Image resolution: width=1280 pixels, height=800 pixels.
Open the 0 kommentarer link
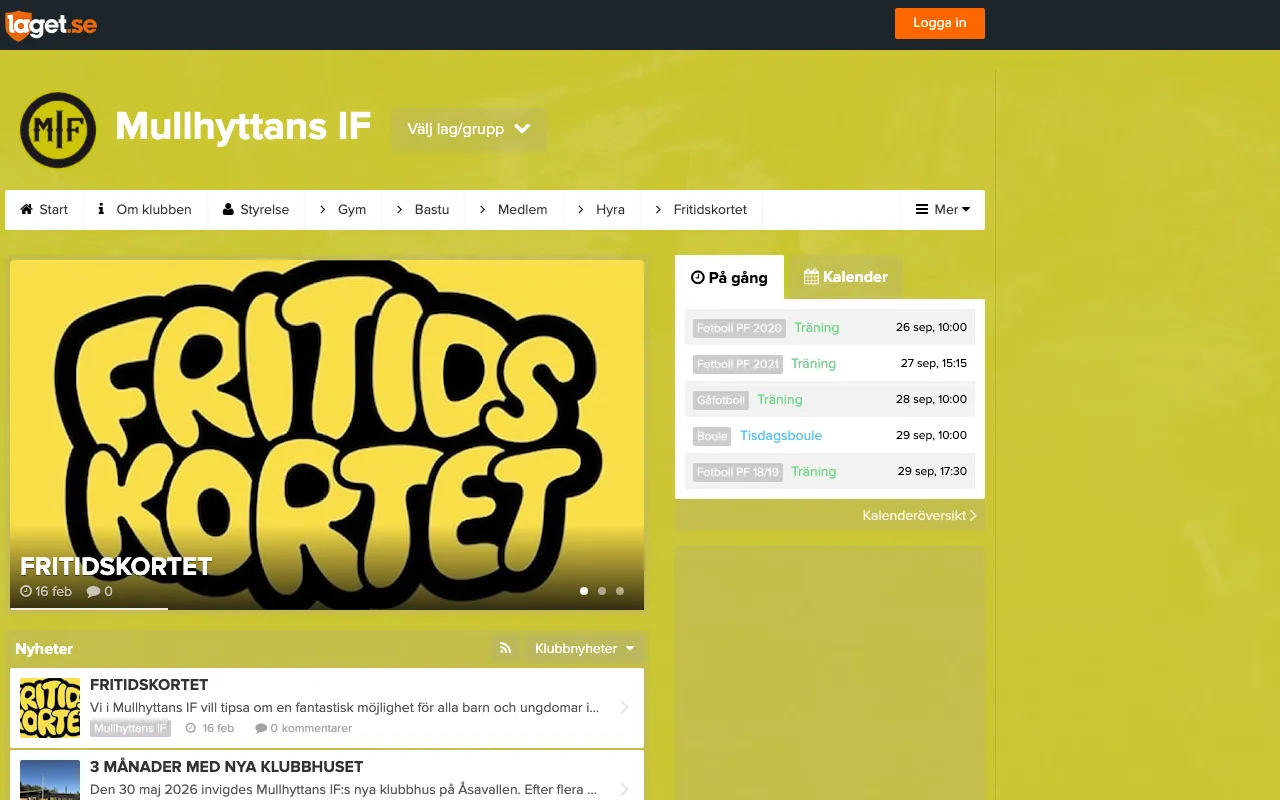(x=304, y=729)
